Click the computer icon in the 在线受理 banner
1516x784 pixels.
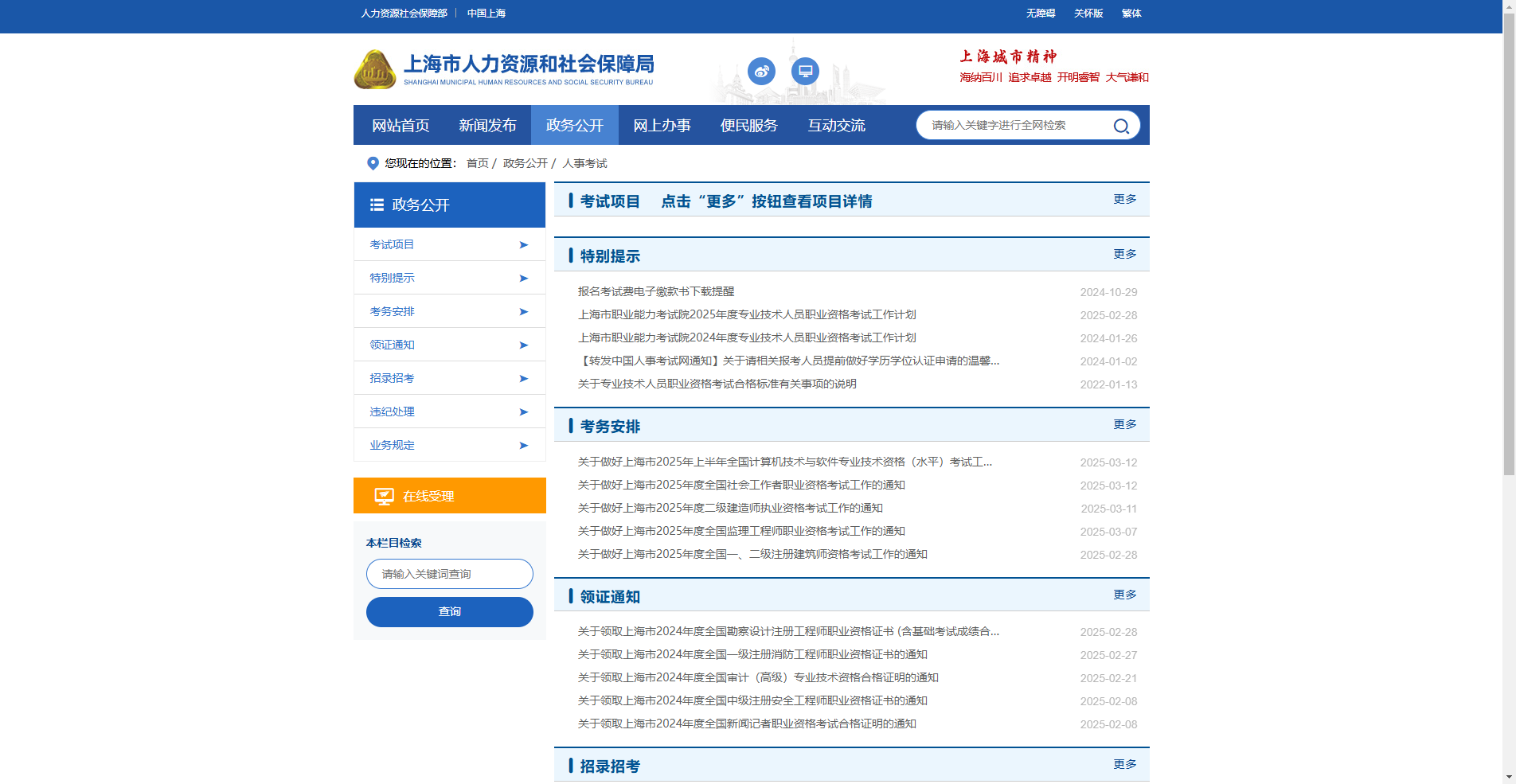(x=385, y=495)
